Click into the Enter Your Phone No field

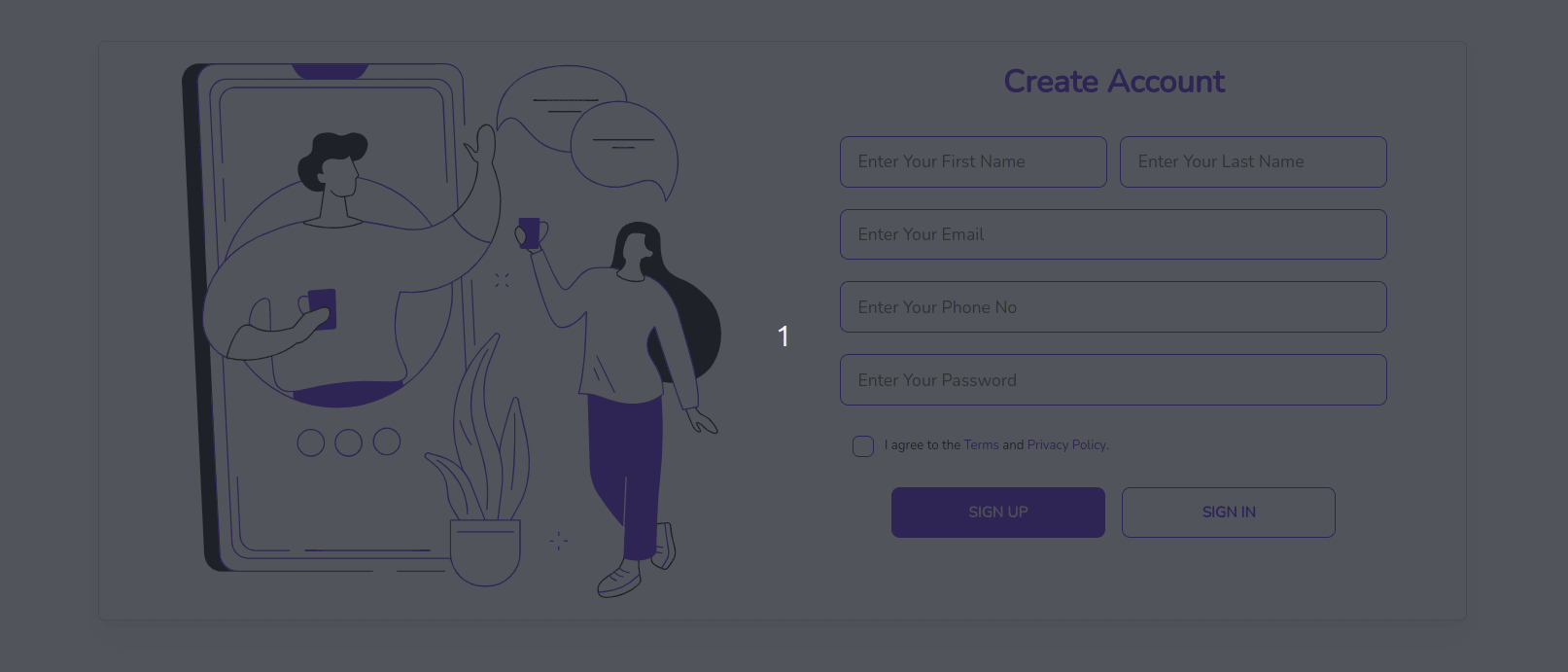pyautogui.click(x=1113, y=307)
